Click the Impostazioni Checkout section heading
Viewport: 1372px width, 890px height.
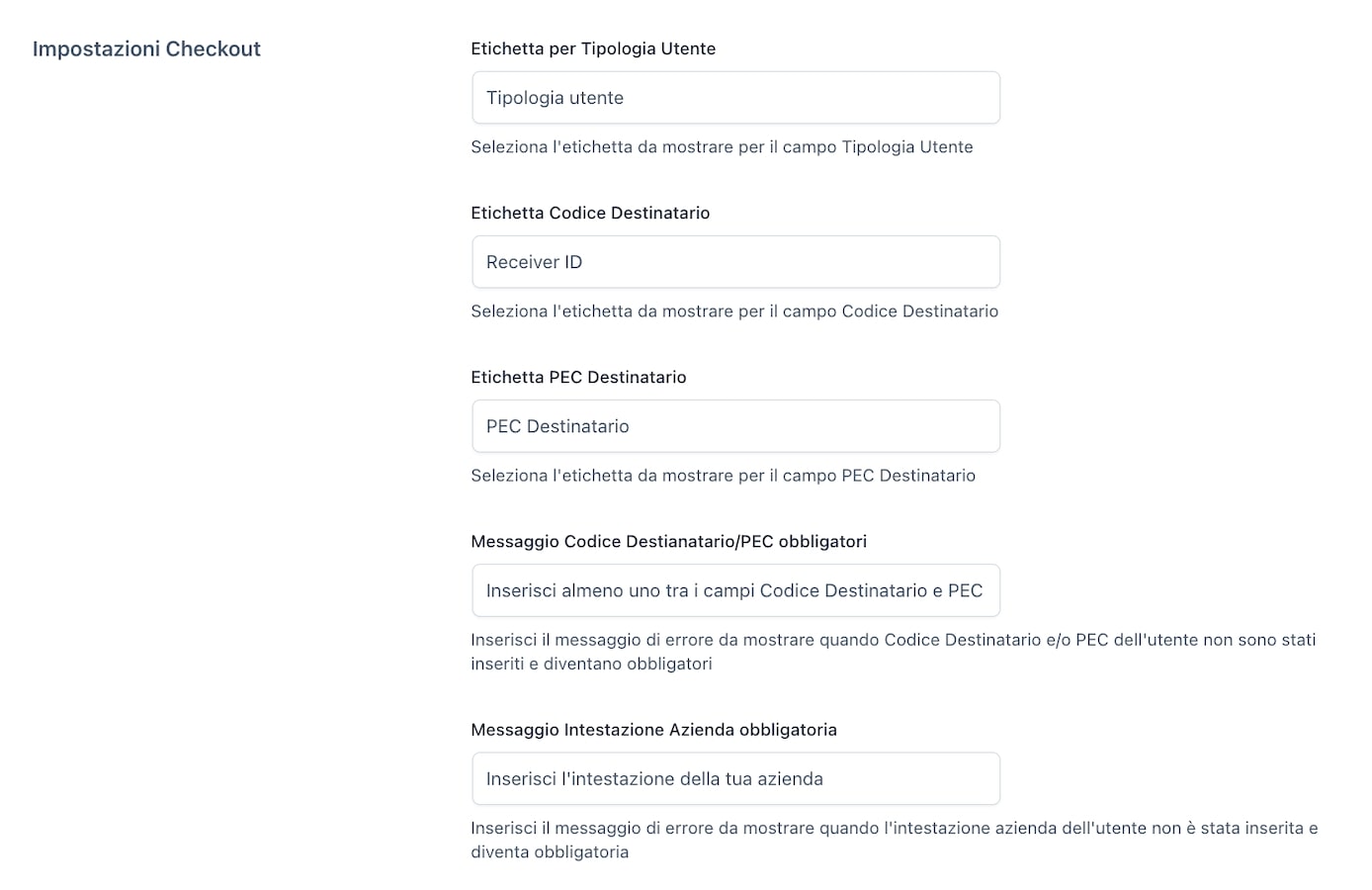click(146, 49)
